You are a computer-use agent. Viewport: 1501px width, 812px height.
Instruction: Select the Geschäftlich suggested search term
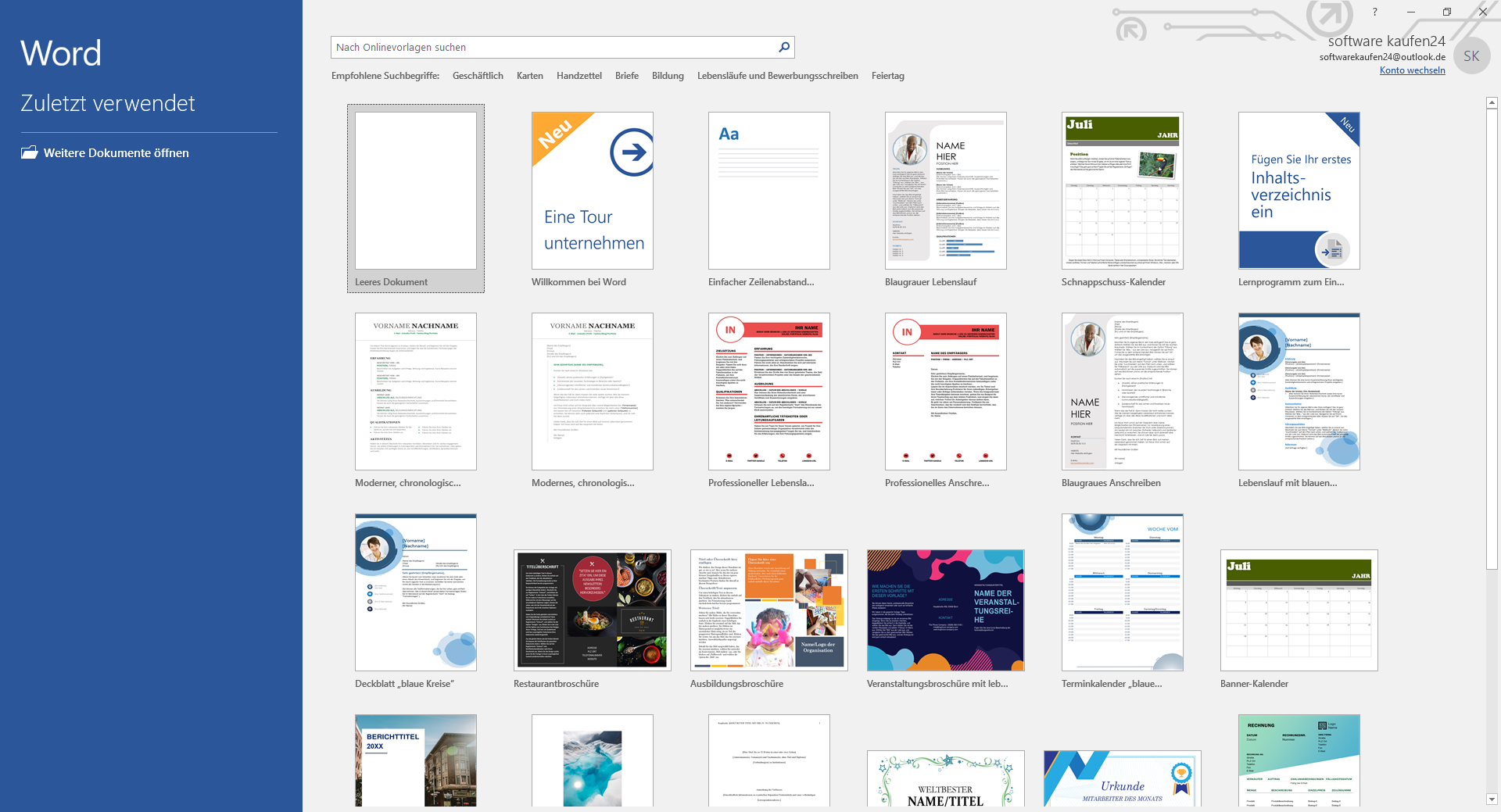[x=478, y=76]
